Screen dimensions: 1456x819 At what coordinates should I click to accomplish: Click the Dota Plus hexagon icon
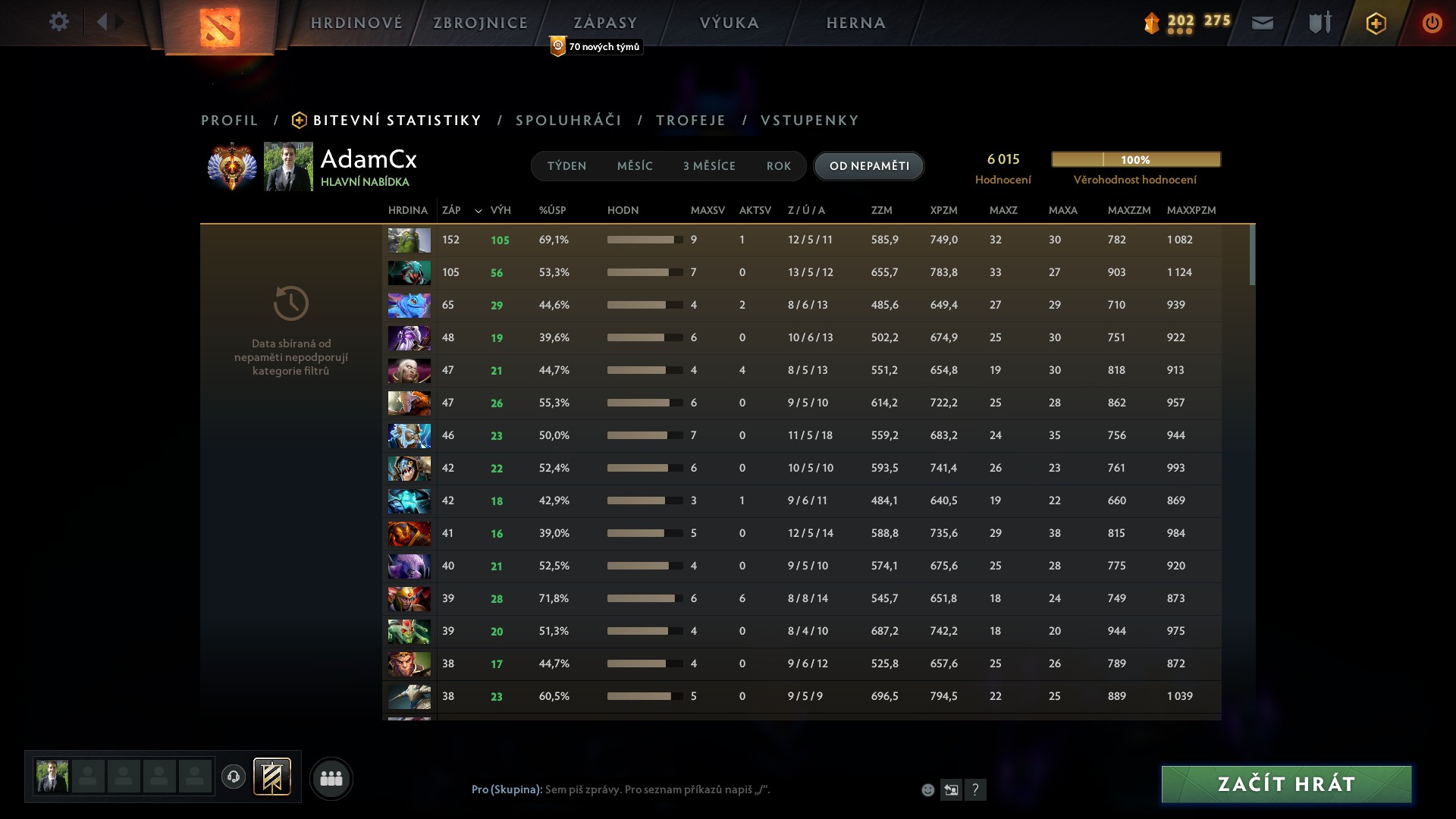[1376, 24]
